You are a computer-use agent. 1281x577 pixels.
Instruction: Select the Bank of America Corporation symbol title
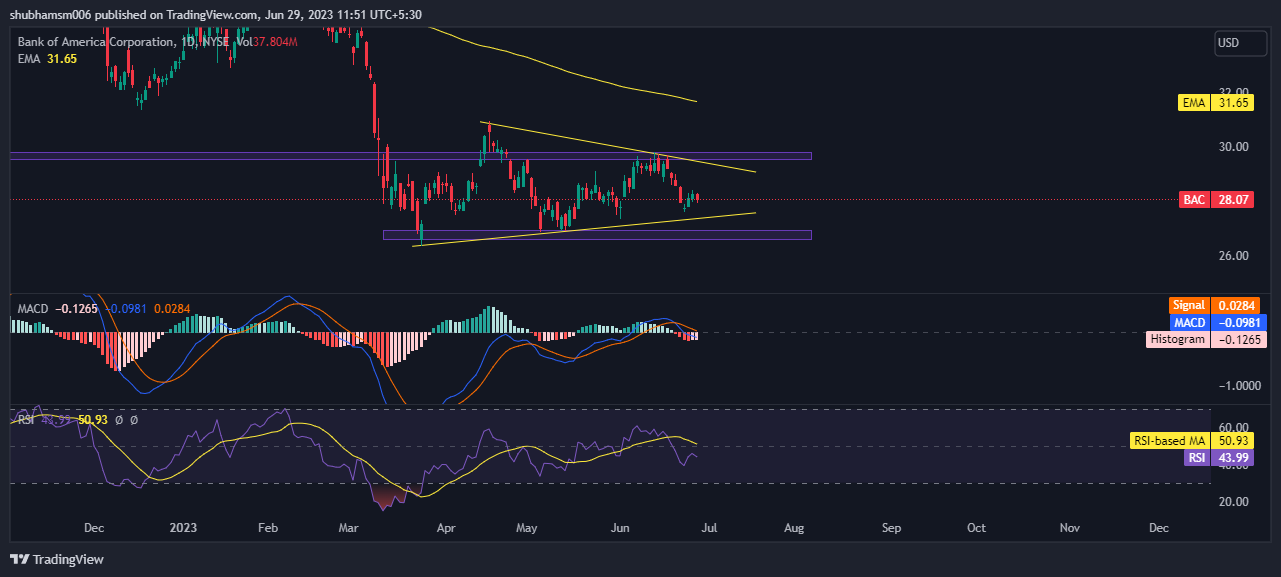(95, 42)
